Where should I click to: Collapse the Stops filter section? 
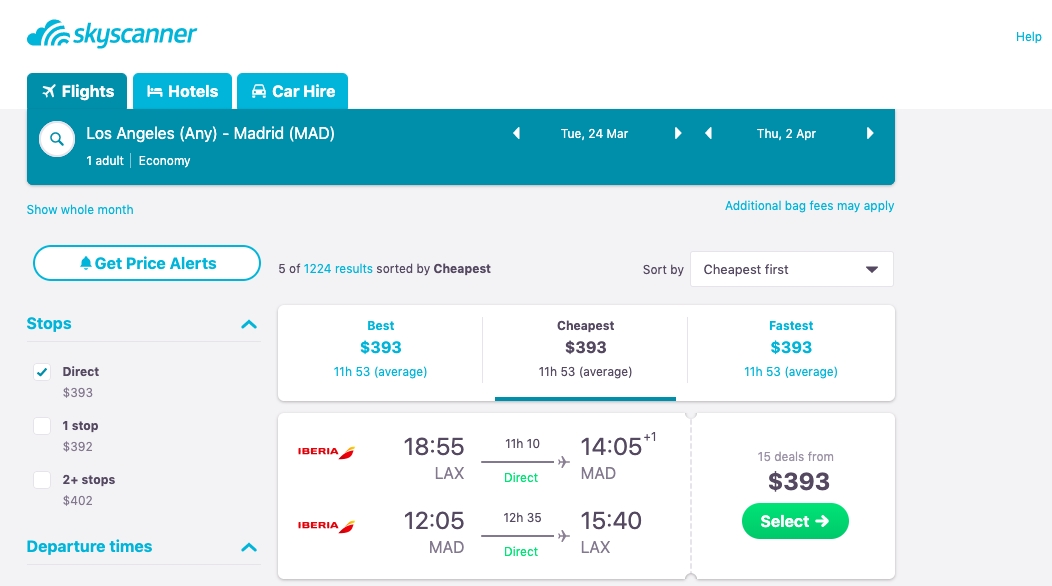pos(249,324)
